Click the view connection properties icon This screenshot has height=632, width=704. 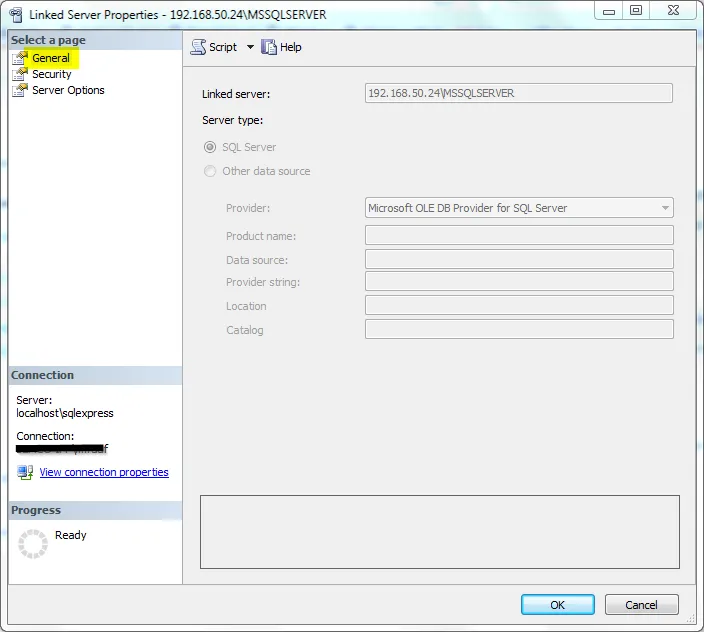(25, 472)
